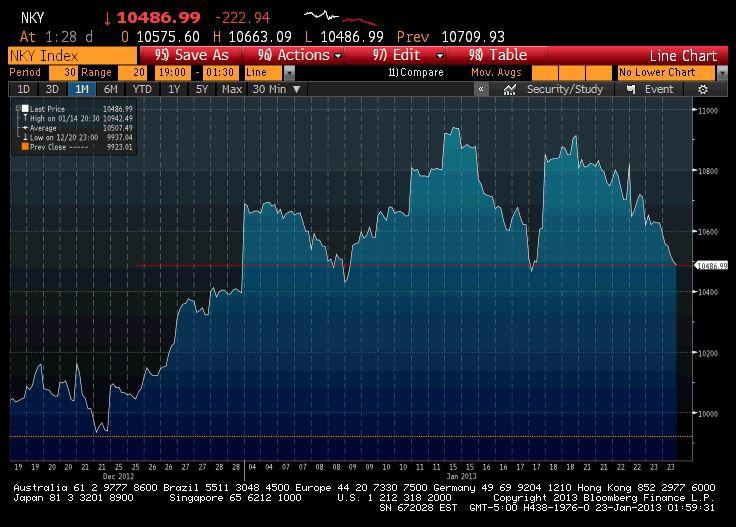
Task: Click the Prev Close orange legend swatch
Action: tap(25, 147)
